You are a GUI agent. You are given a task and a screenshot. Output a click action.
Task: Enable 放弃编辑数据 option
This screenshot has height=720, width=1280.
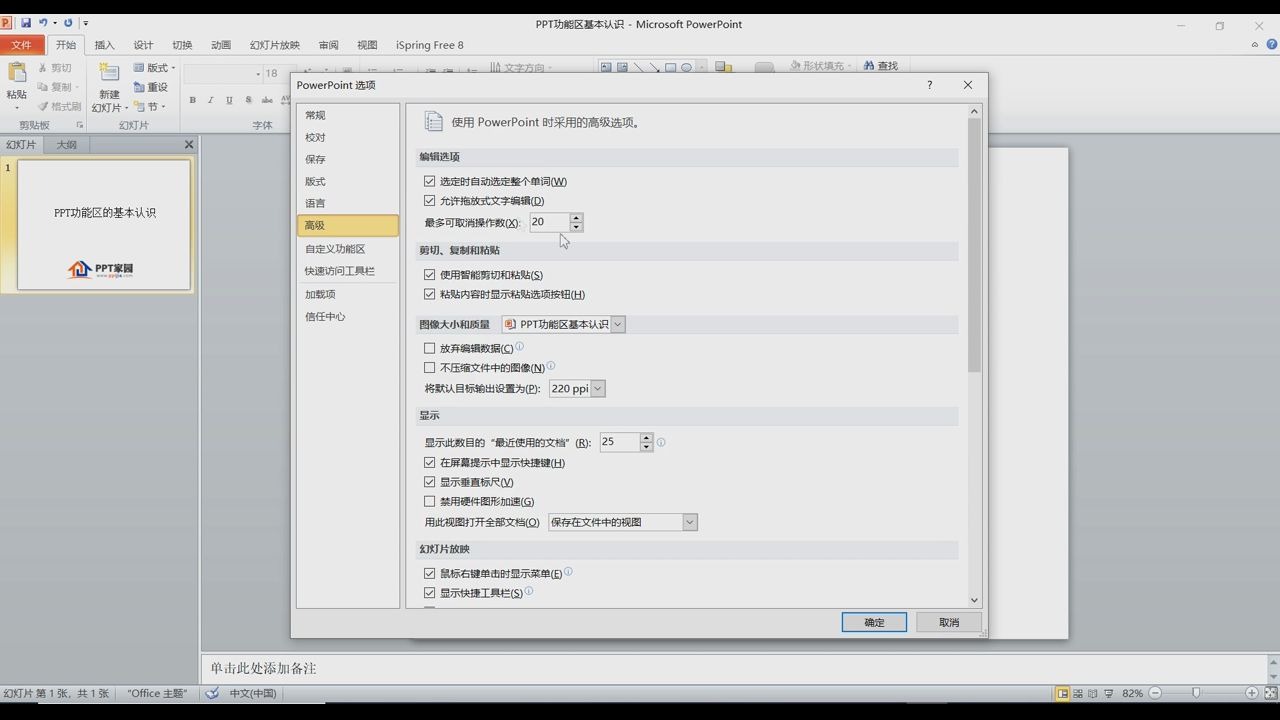(x=430, y=347)
